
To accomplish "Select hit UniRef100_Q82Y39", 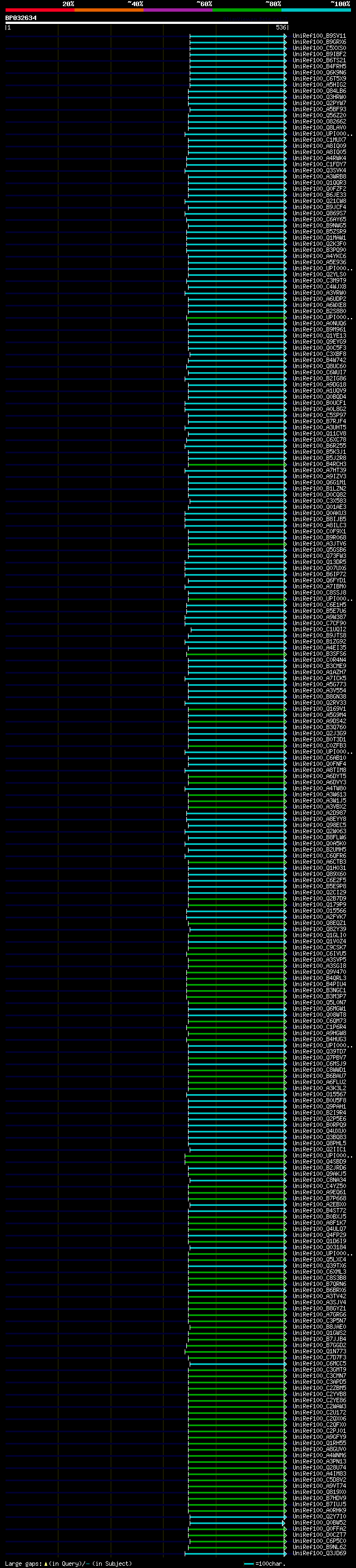I will [x=319, y=929].
